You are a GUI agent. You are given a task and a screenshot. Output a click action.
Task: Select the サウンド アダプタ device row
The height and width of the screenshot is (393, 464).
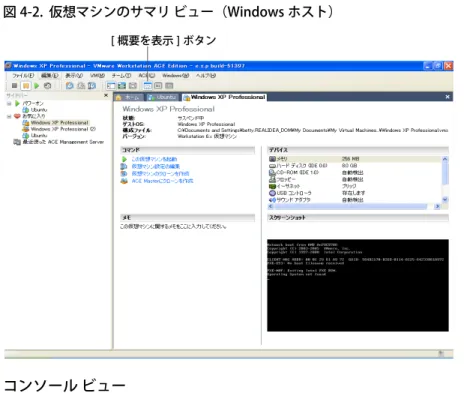tap(355, 200)
